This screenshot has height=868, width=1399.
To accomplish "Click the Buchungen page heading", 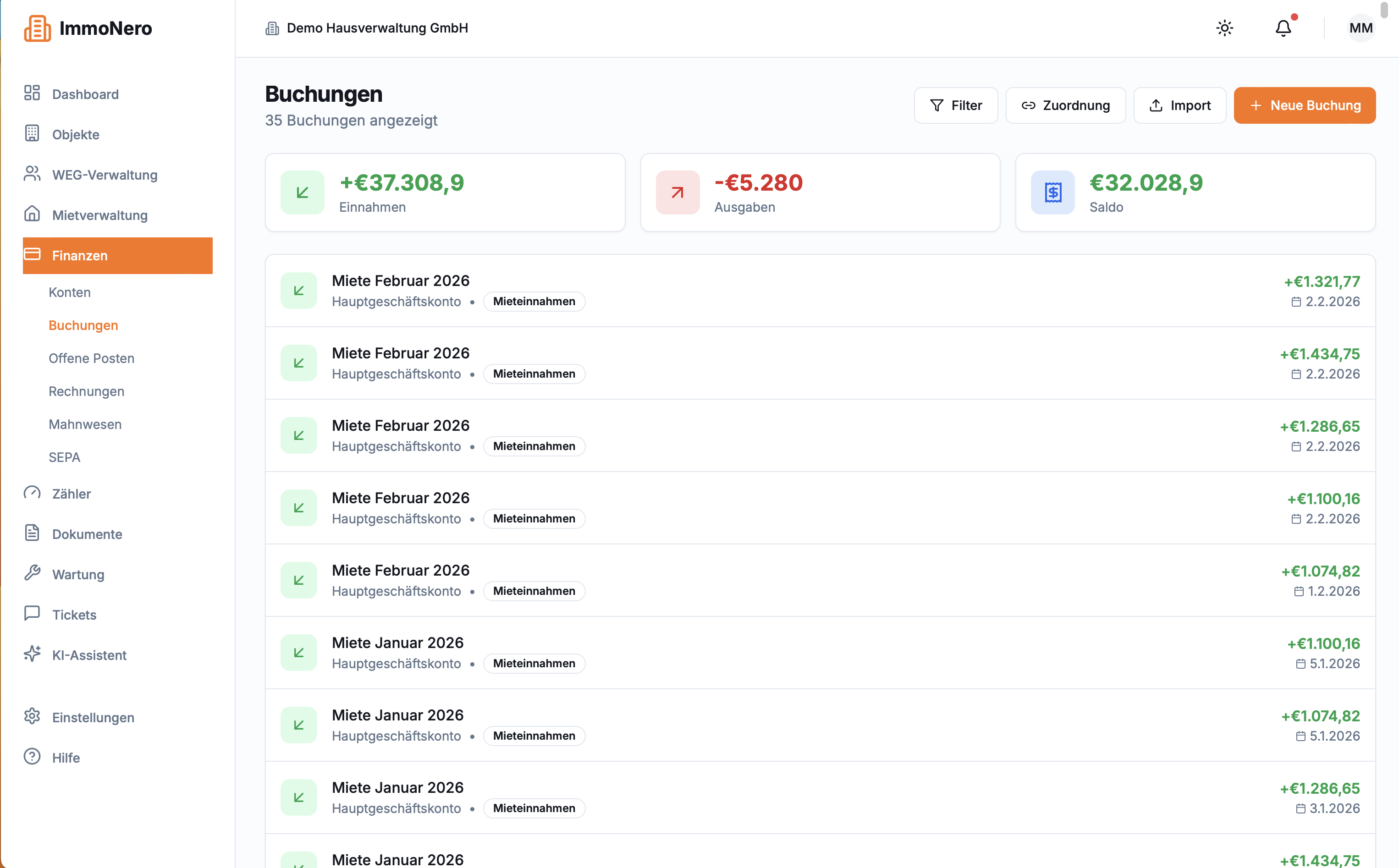I will [324, 94].
